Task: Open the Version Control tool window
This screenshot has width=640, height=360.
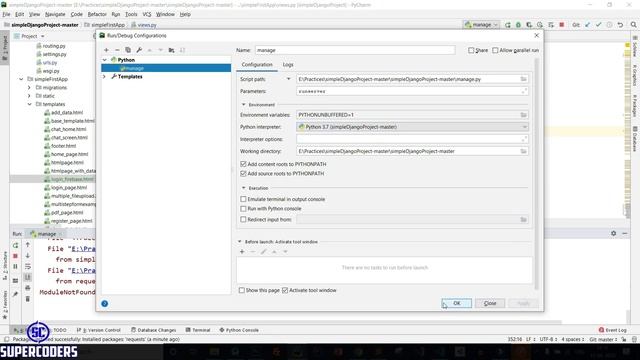Action: click(99, 330)
